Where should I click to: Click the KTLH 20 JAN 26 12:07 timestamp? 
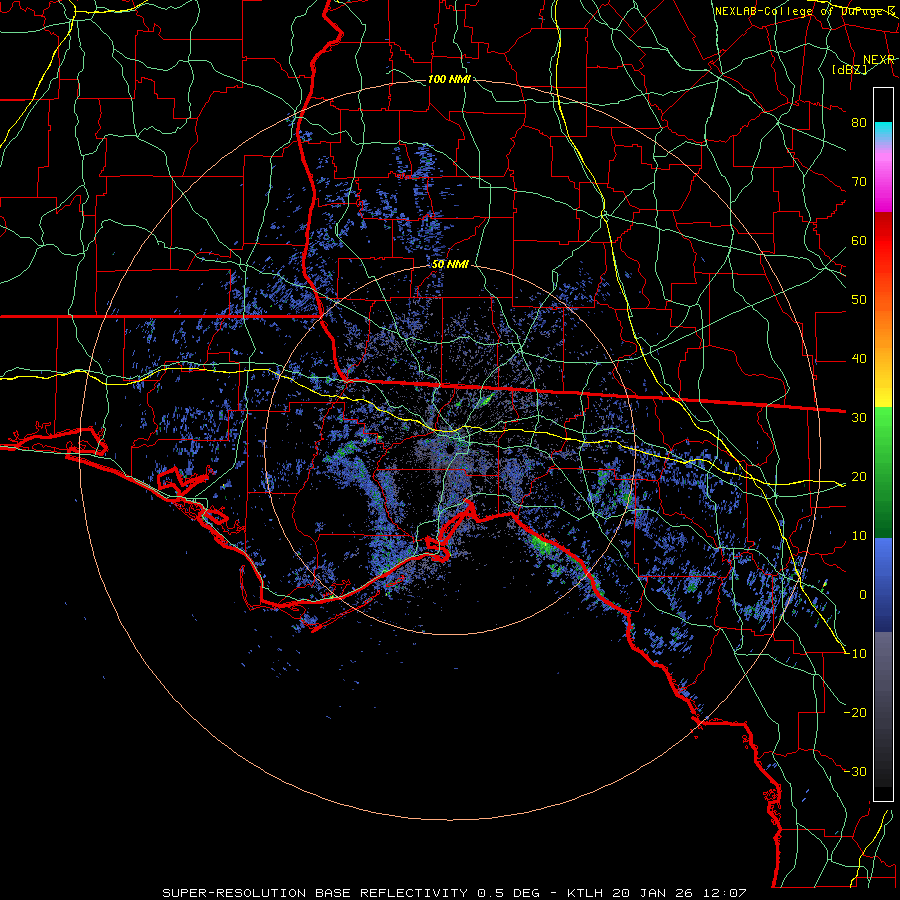point(657,893)
